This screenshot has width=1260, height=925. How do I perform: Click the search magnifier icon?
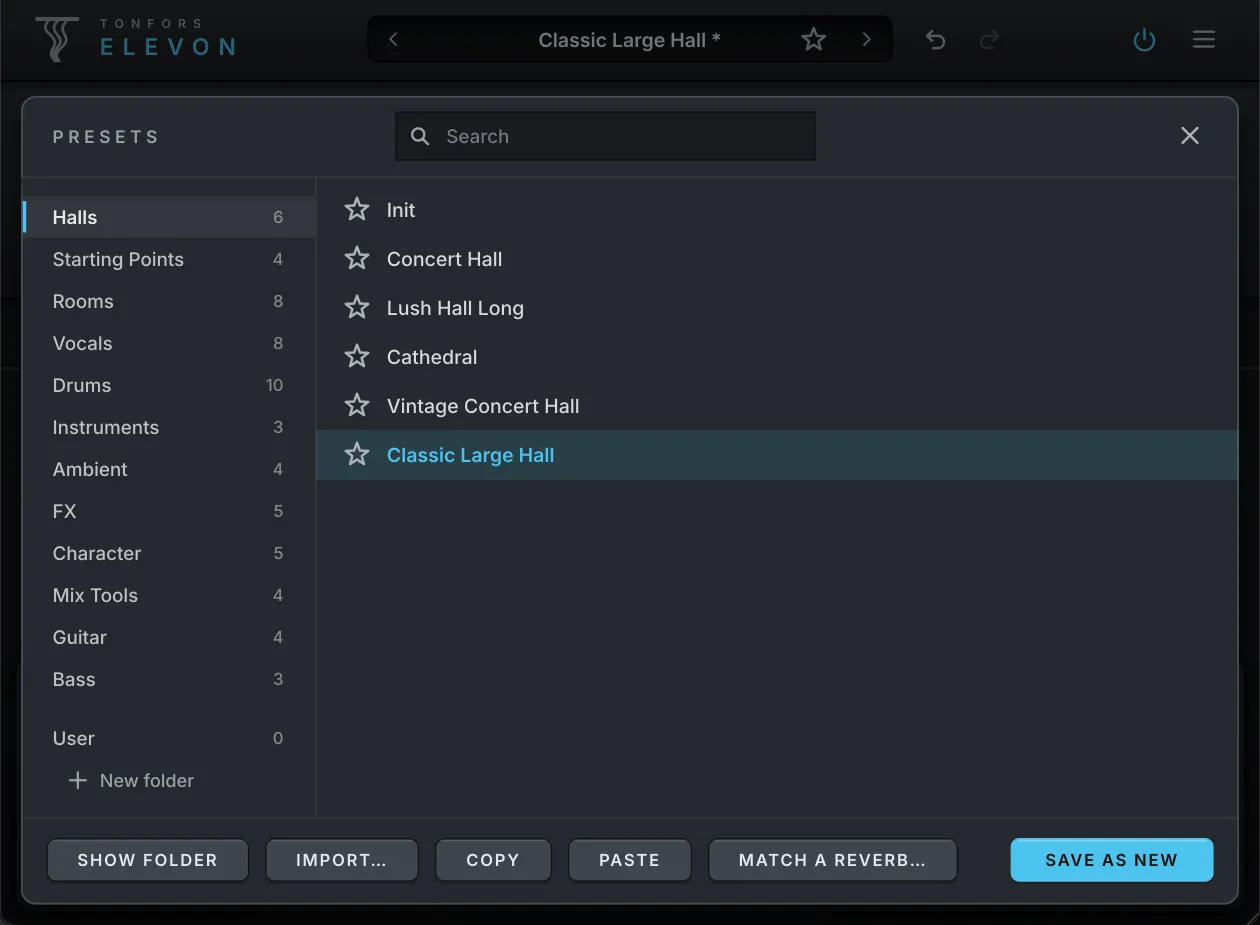pyautogui.click(x=421, y=137)
